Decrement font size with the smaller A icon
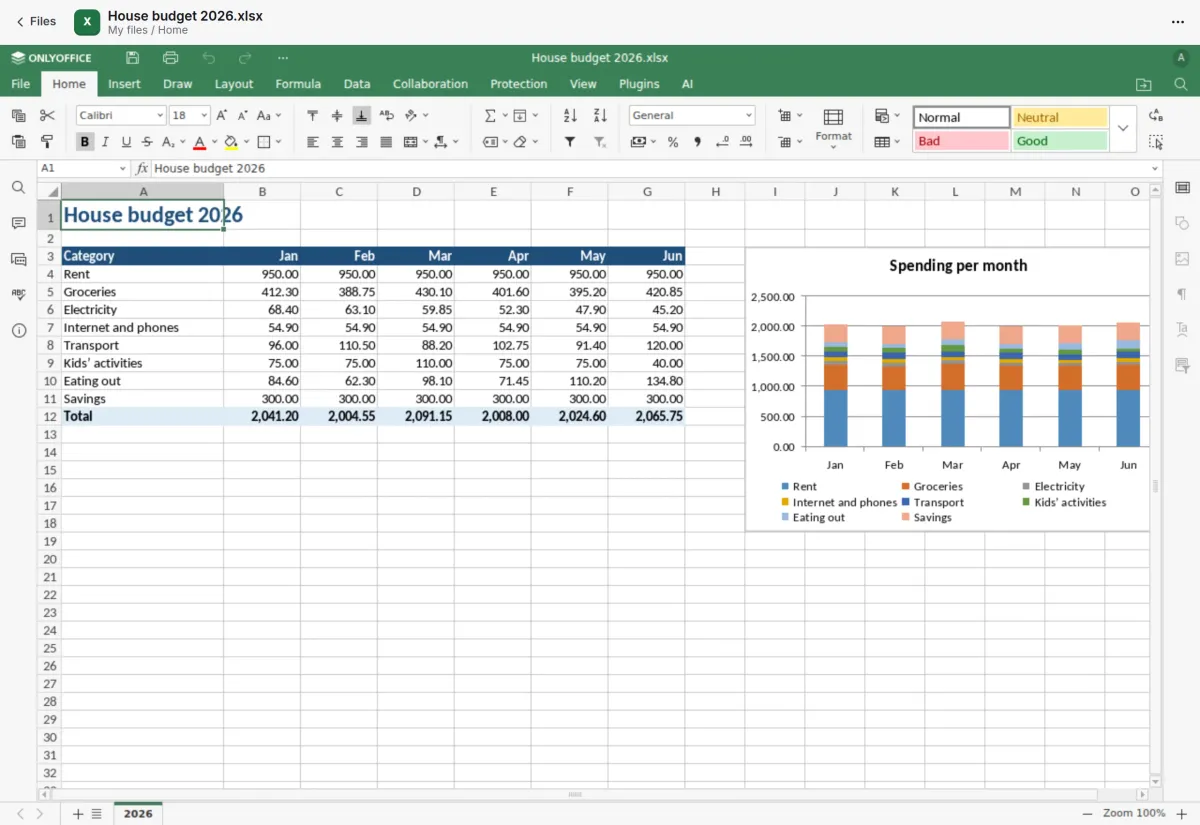The width and height of the screenshot is (1200, 825). (243, 116)
